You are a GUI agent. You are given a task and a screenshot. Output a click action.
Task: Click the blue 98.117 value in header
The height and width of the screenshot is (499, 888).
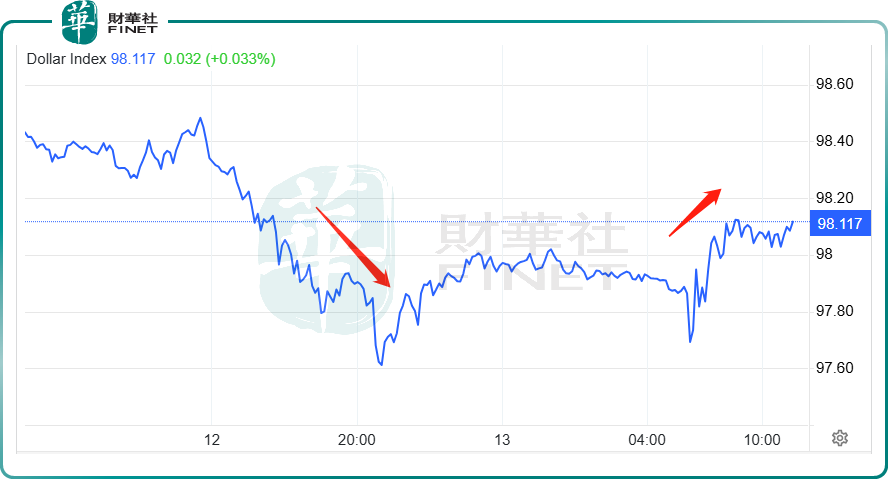[x=133, y=59]
